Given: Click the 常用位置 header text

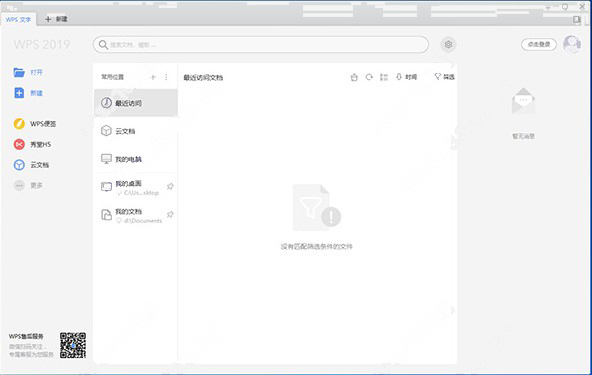Looking at the screenshot, I should coord(113,77).
